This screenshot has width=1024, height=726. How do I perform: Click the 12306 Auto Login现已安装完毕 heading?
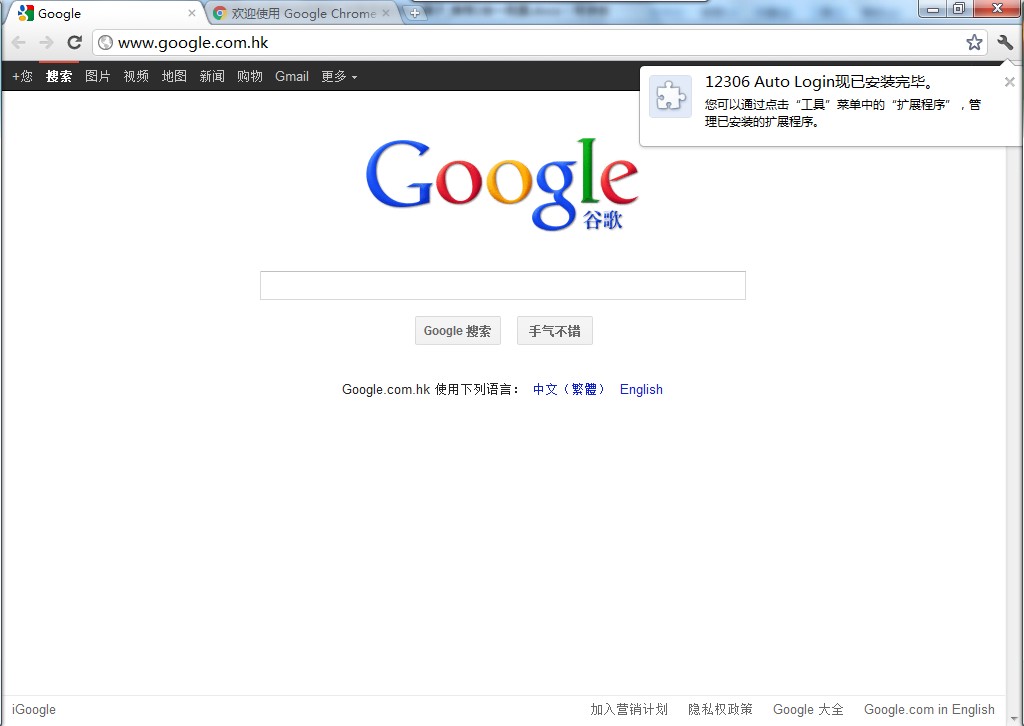pyautogui.click(x=820, y=82)
